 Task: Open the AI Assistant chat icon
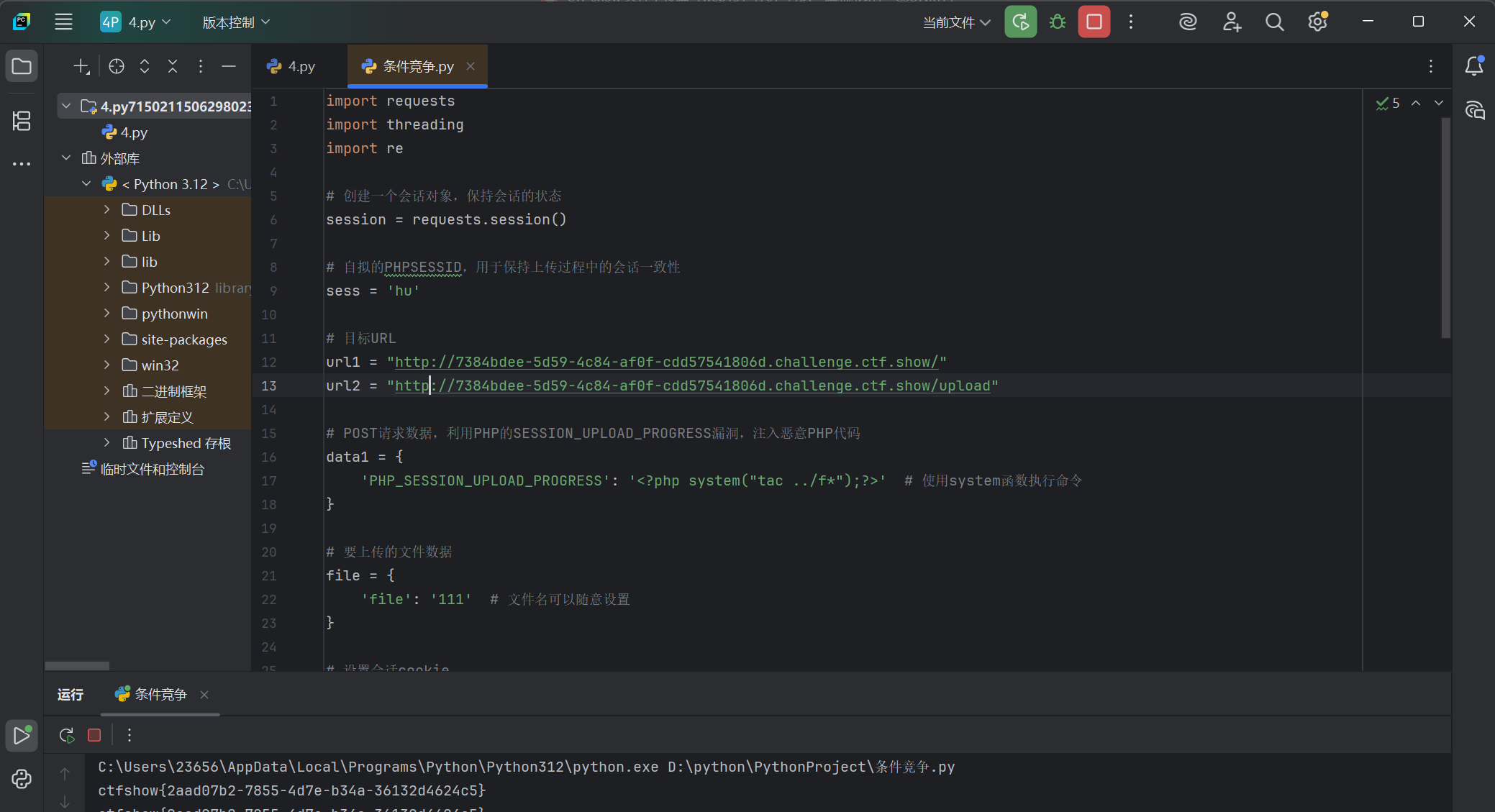[1474, 110]
